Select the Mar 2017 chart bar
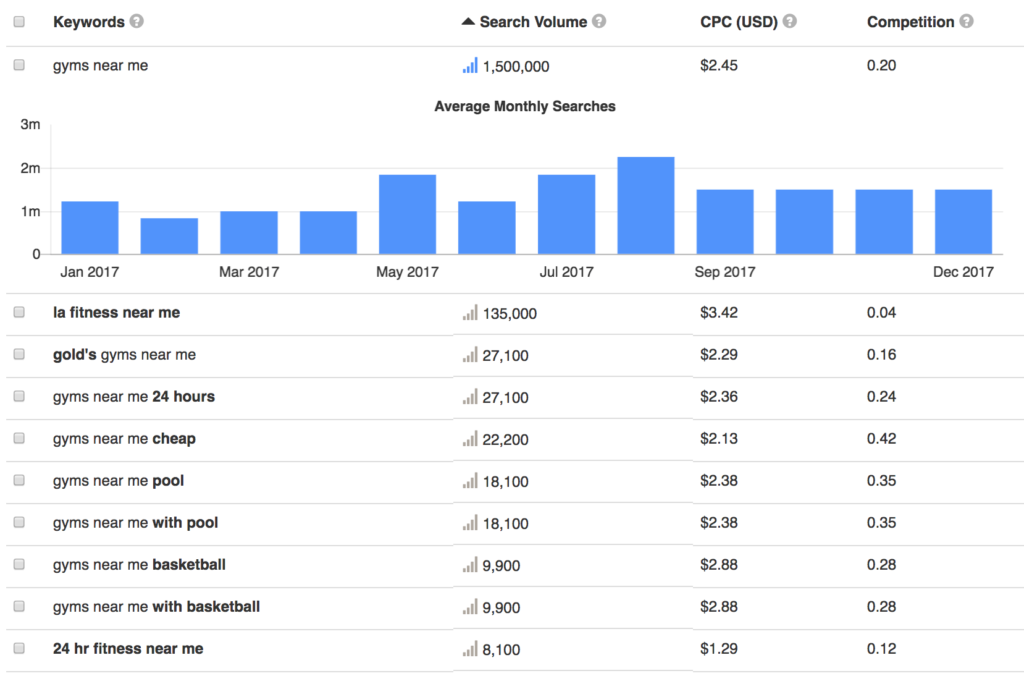The width and height of the screenshot is (1024, 676). [249, 233]
